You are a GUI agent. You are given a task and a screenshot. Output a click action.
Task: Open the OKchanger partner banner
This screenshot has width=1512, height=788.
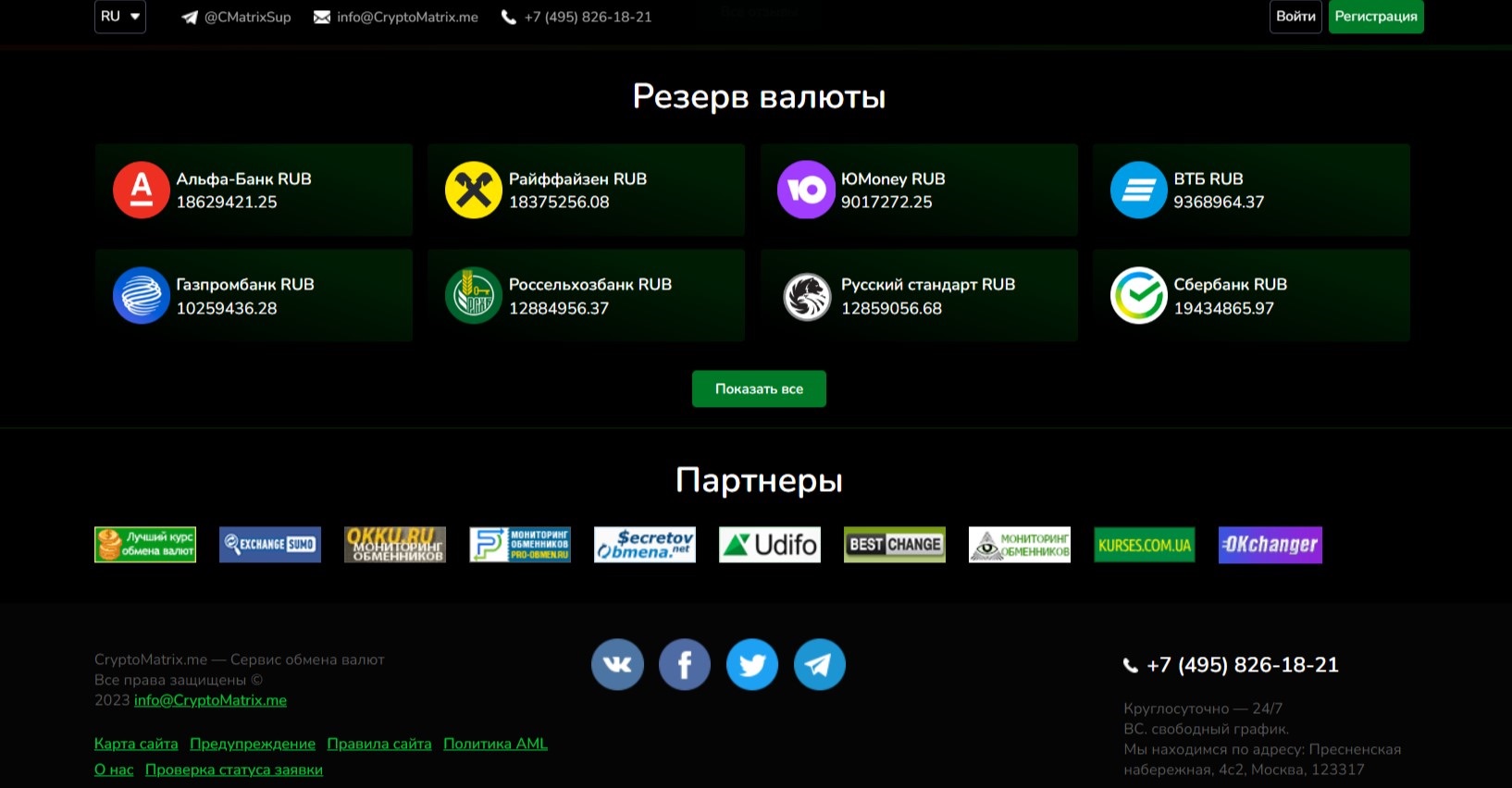point(1270,545)
